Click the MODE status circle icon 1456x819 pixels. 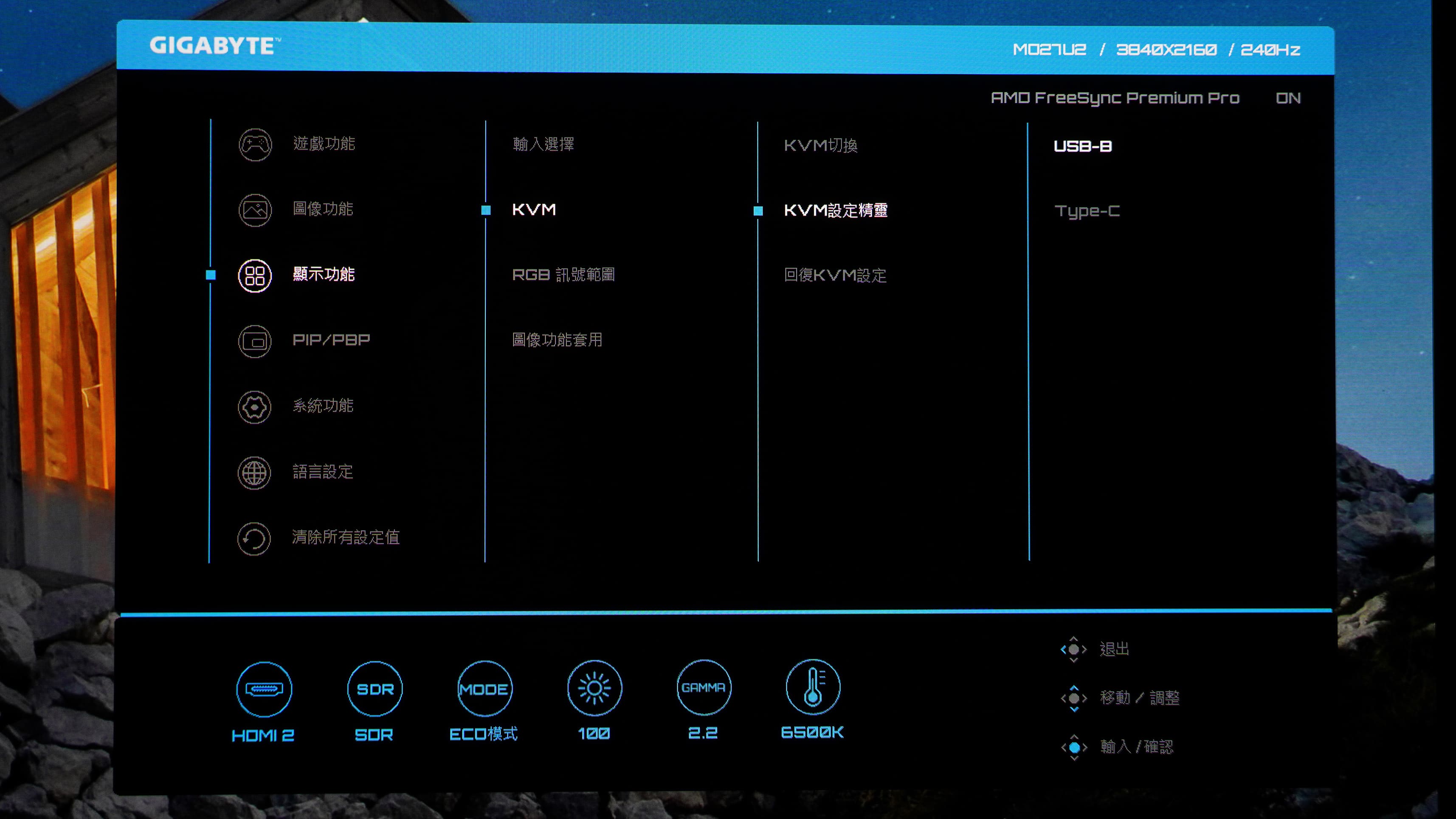coord(484,688)
